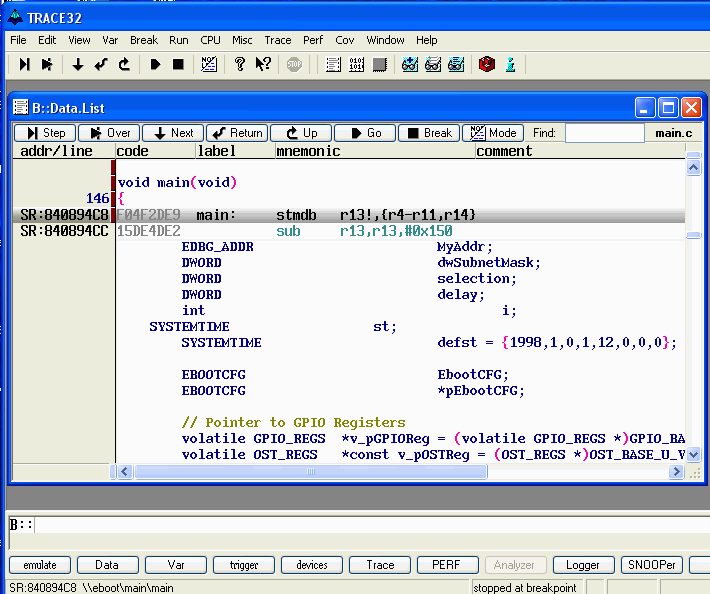This screenshot has width=710, height=594.
Task: Open the Edit menu
Action: coord(47,40)
